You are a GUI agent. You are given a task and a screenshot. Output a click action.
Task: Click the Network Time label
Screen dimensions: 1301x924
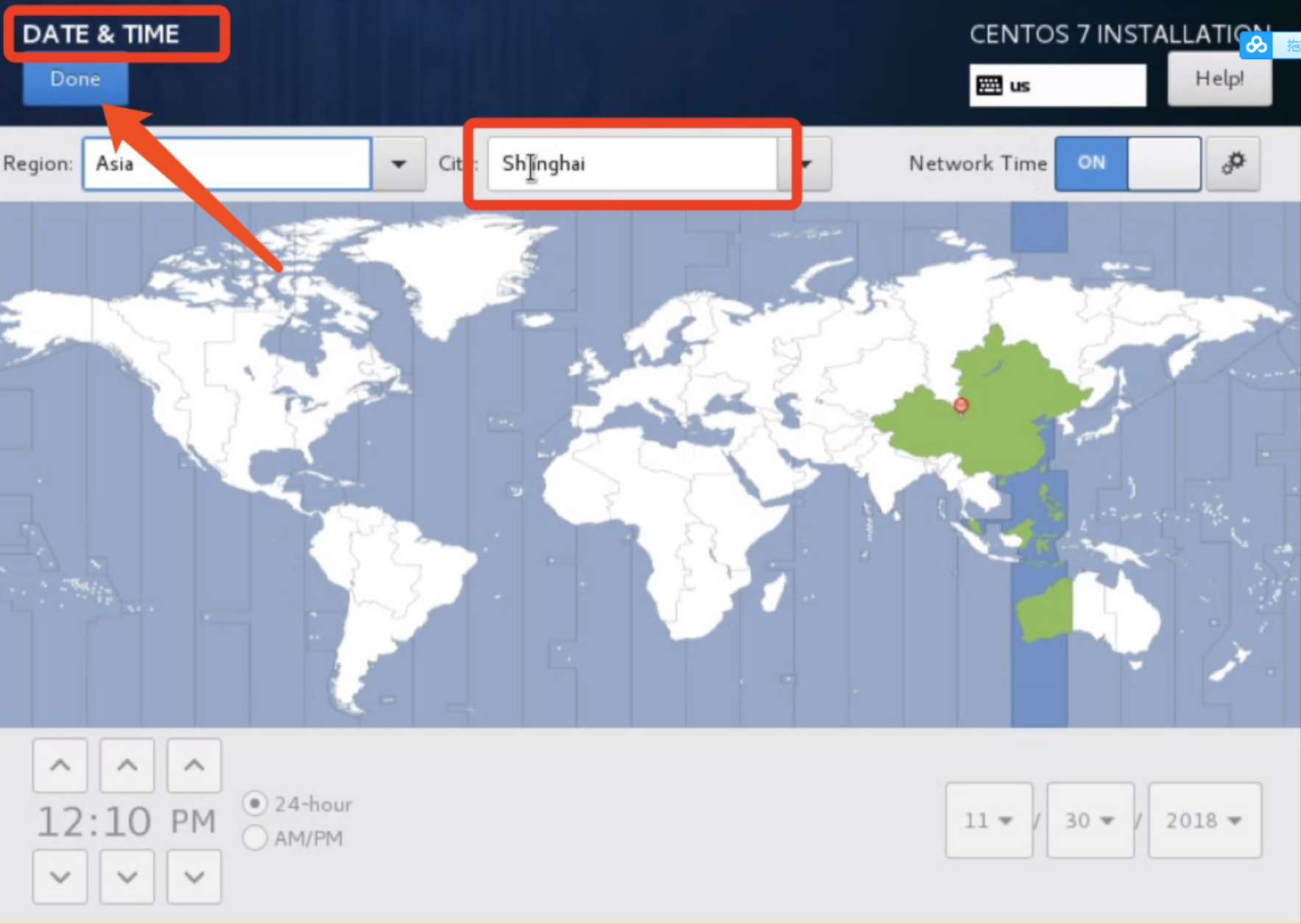978,163
